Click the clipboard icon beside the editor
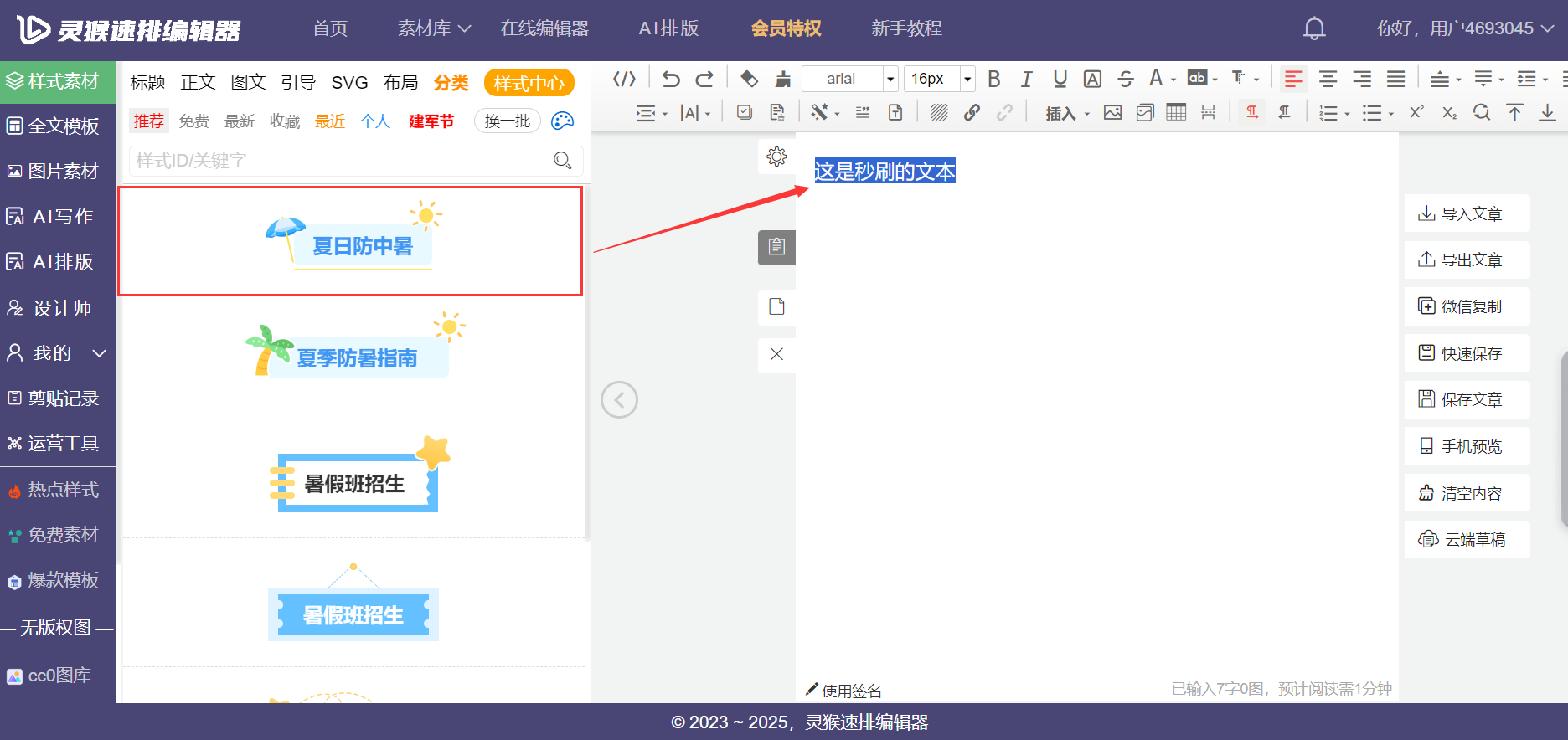The image size is (1568, 740). click(776, 247)
